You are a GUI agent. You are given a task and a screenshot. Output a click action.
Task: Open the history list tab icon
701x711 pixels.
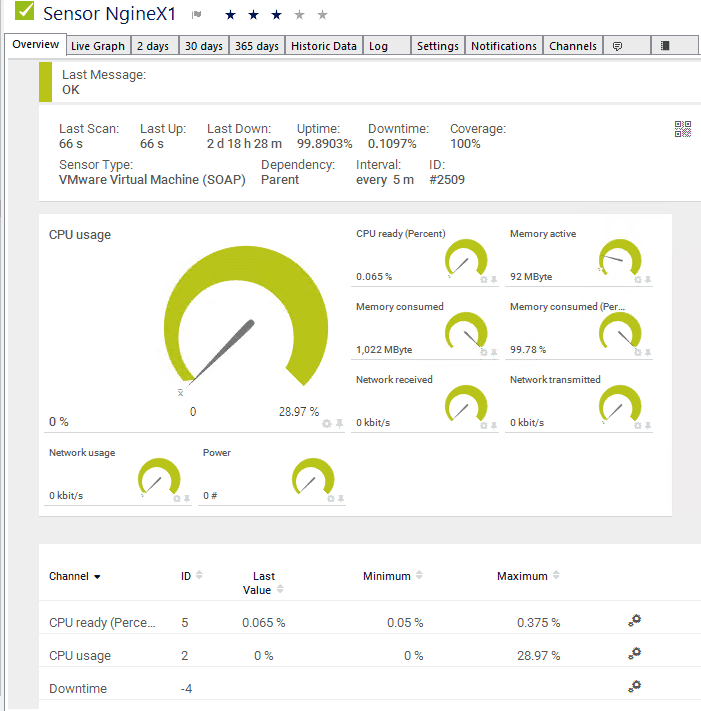tap(665, 46)
